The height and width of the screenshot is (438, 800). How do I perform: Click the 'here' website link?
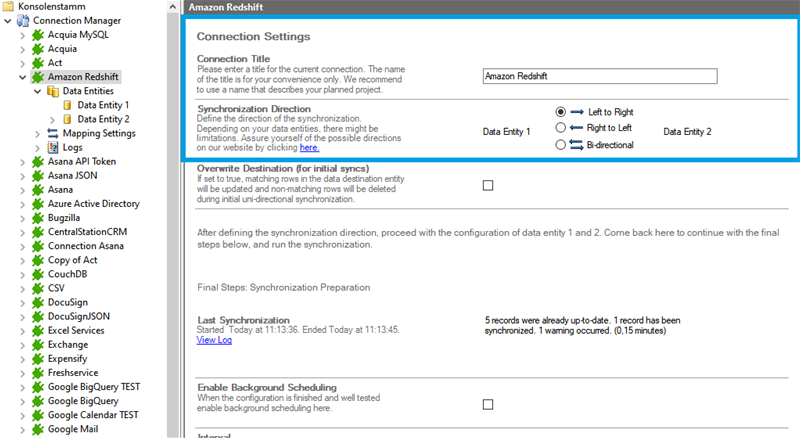pos(309,147)
